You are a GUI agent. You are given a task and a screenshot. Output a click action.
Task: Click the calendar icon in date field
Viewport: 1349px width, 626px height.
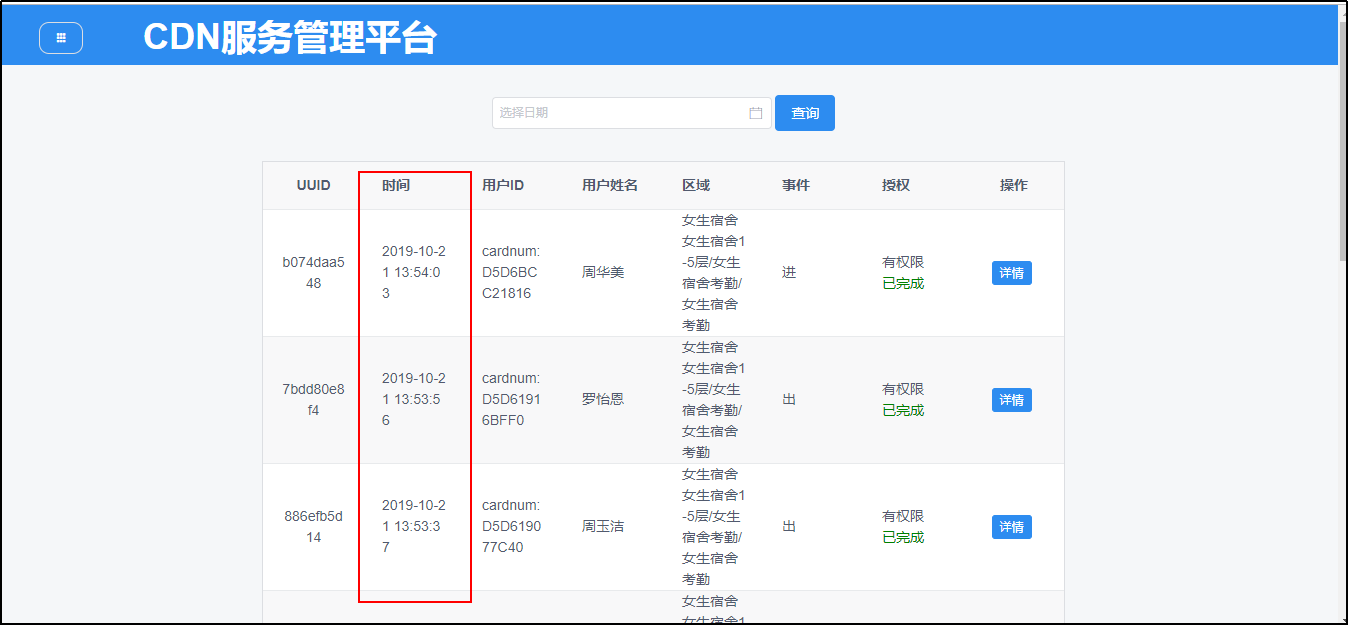[756, 113]
